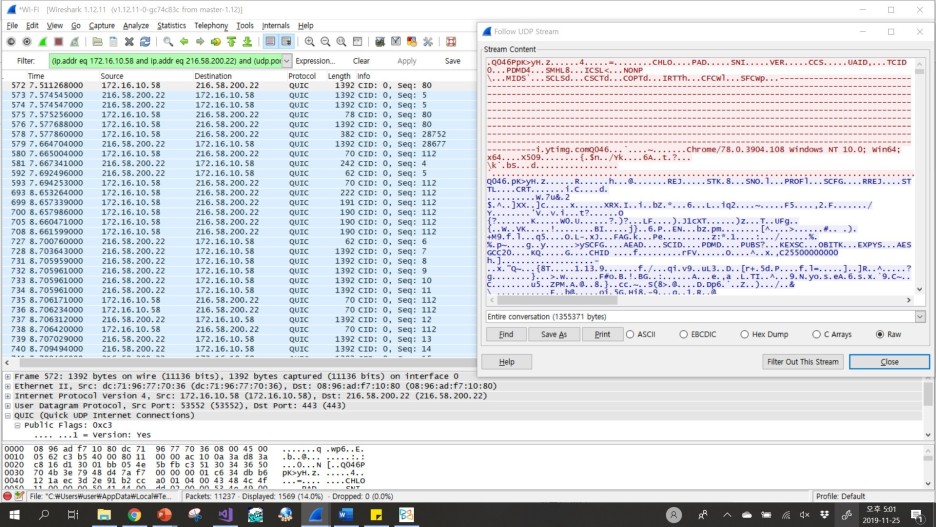Collapse the Public Flags 0xc3 row
The image size is (936, 527).
[x=17, y=426]
